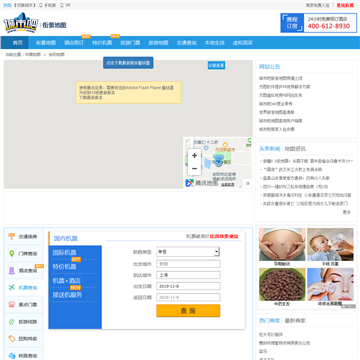Open 本地生活 in the navigation bar
The image size is (360, 360).
[x=215, y=43]
